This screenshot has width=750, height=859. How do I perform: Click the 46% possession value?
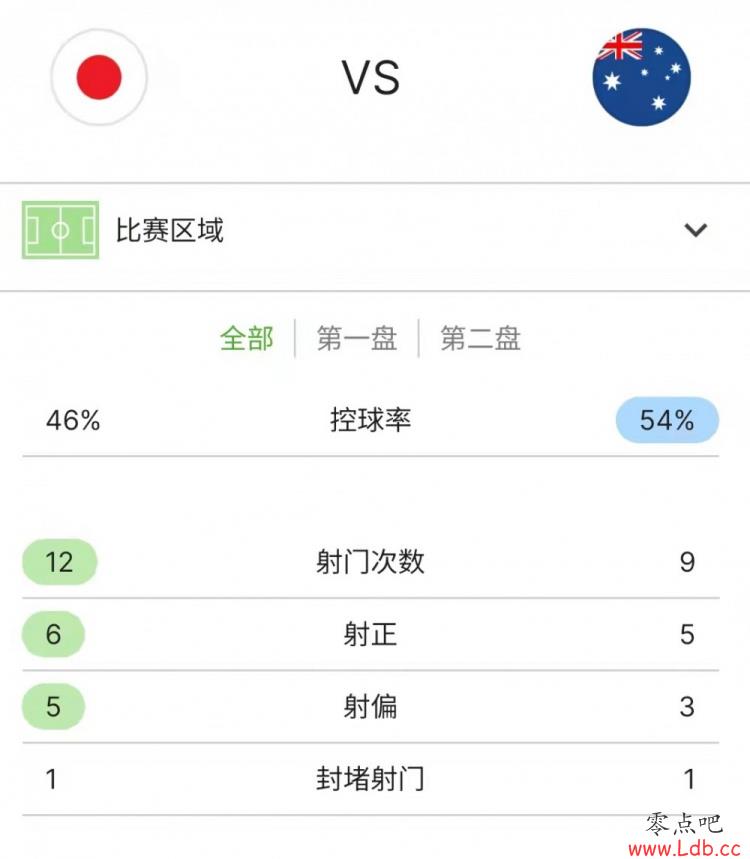point(73,421)
